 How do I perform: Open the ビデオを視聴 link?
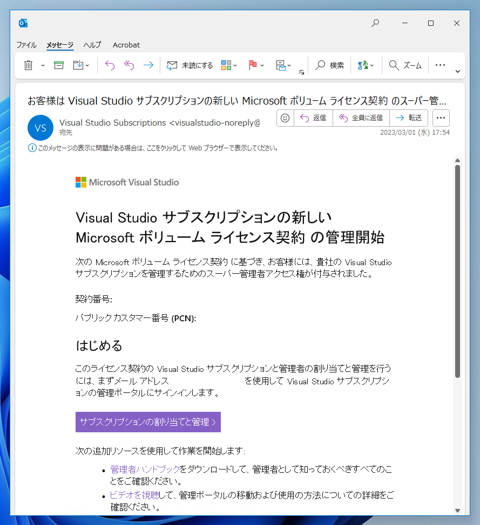point(134,495)
